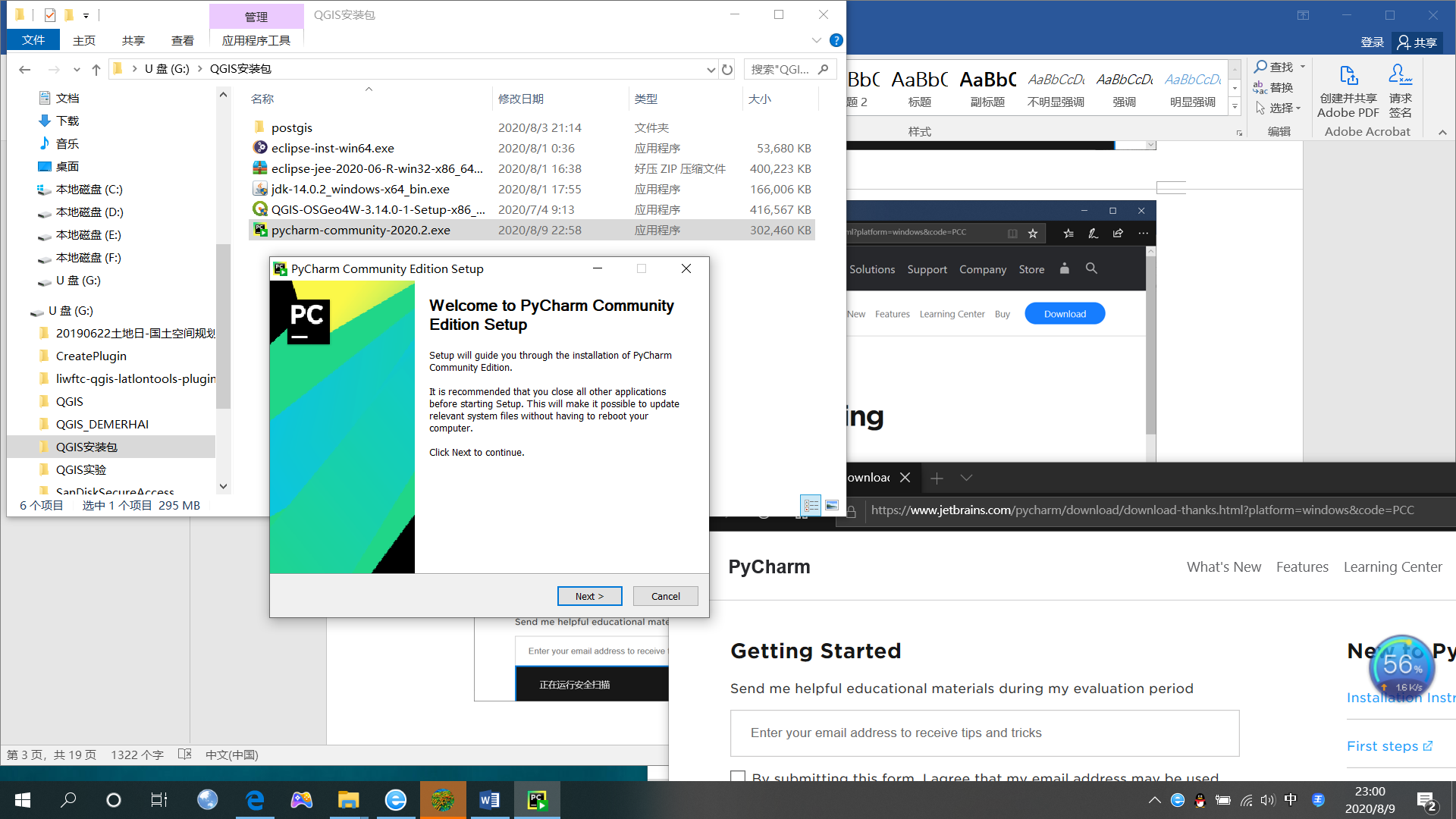Screen dimensions: 1456x819
Task: Open Word from the taskbar
Action: click(x=489, y=800)
